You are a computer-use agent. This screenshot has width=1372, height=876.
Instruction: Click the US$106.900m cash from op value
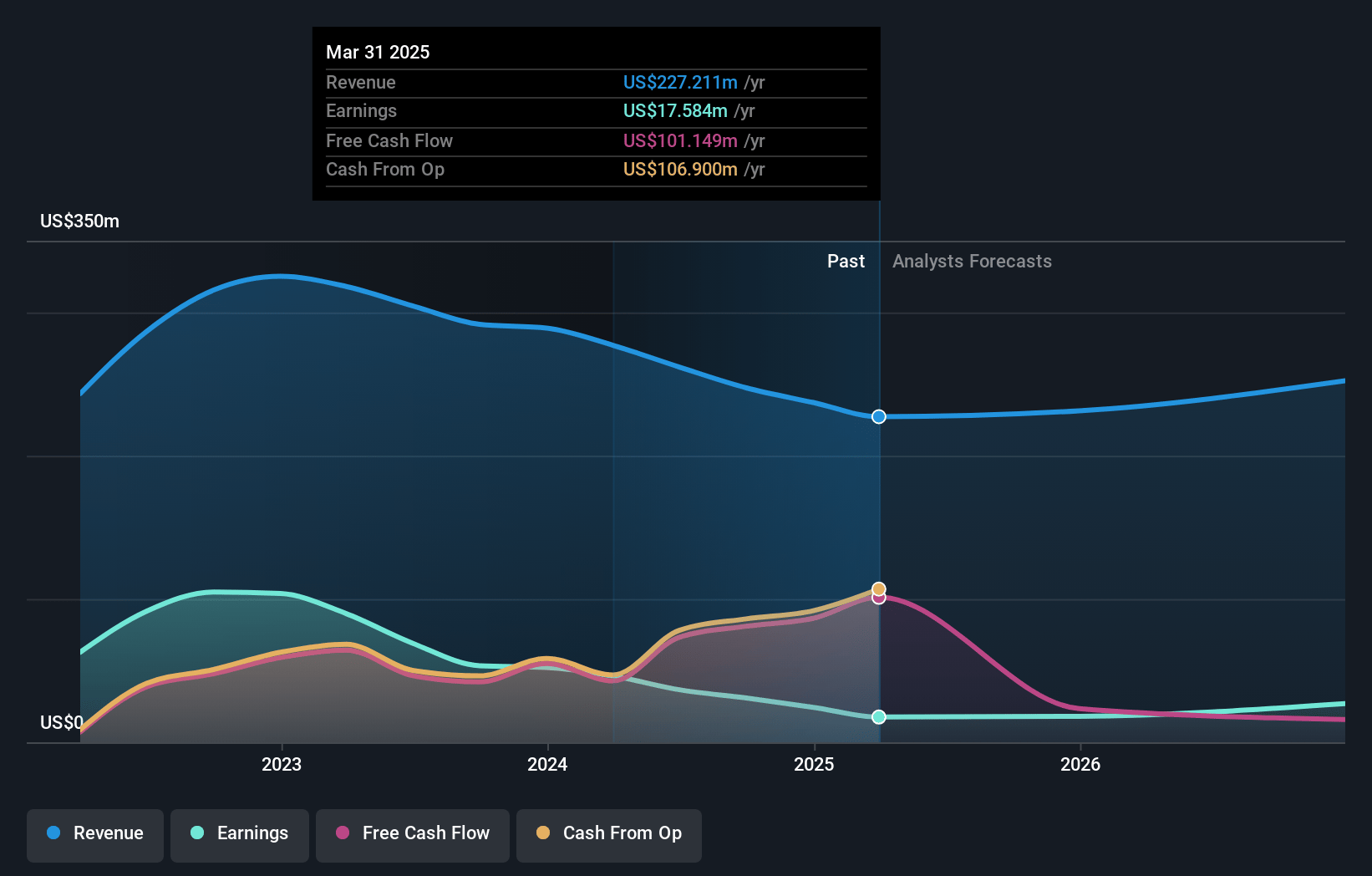pos(680,170)
